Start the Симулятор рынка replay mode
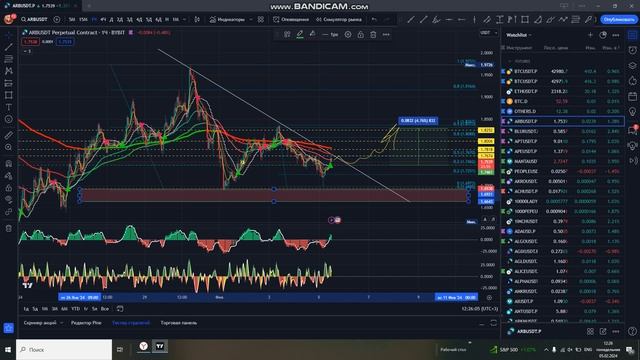 click(x=339, y=20)
